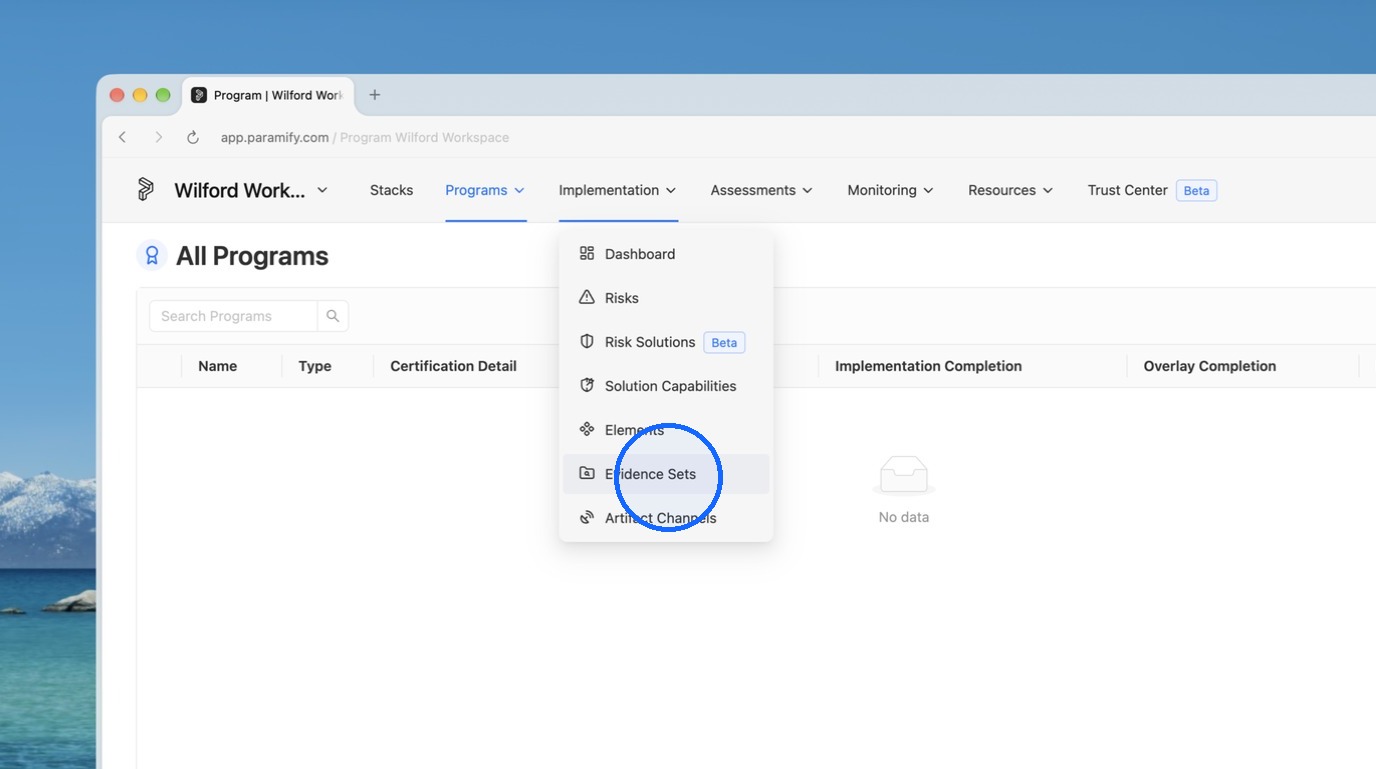Go to the Stacks page

(391, 190)
